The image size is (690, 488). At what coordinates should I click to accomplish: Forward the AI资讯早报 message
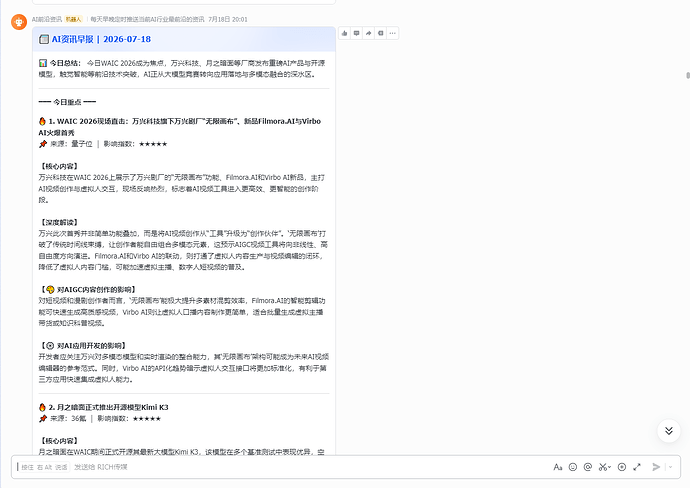(368, 33)
